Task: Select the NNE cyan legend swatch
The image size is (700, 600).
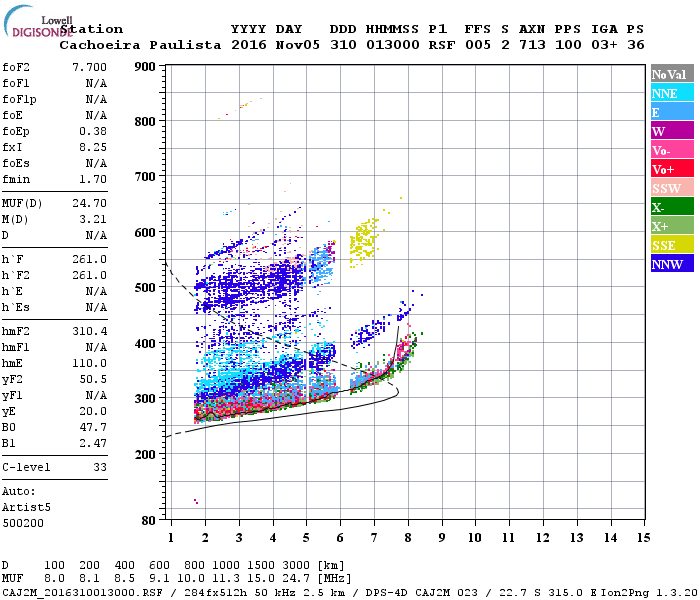Action: [x=672, y=93]
